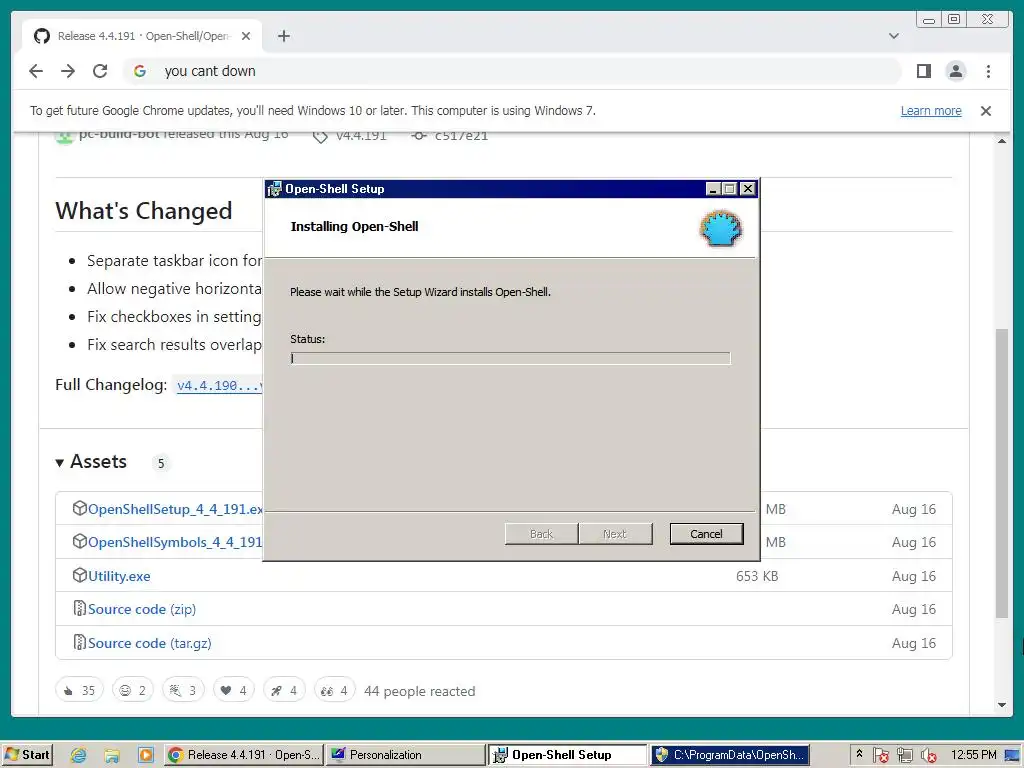
Task: Open a new Chrome tab
Action: click(283, 36)
